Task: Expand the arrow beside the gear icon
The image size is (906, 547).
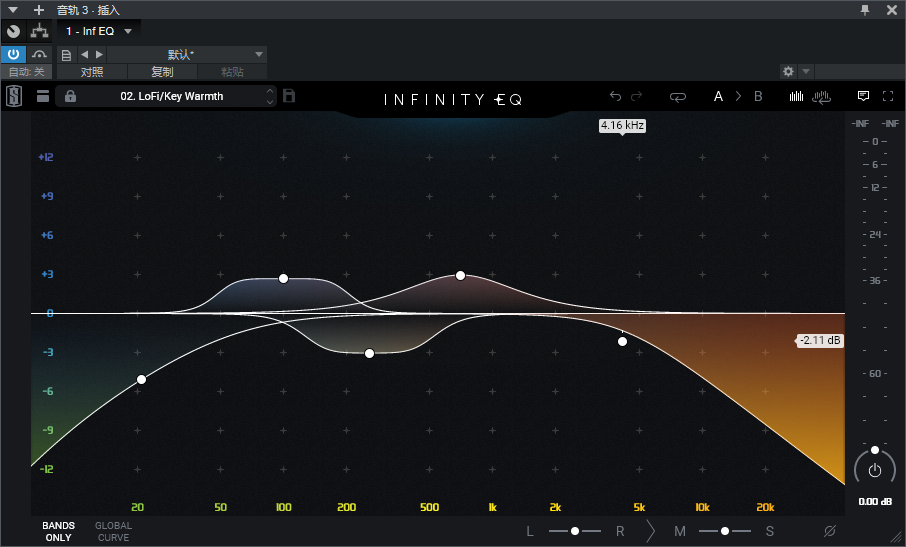Action: (x=806, y=71)
